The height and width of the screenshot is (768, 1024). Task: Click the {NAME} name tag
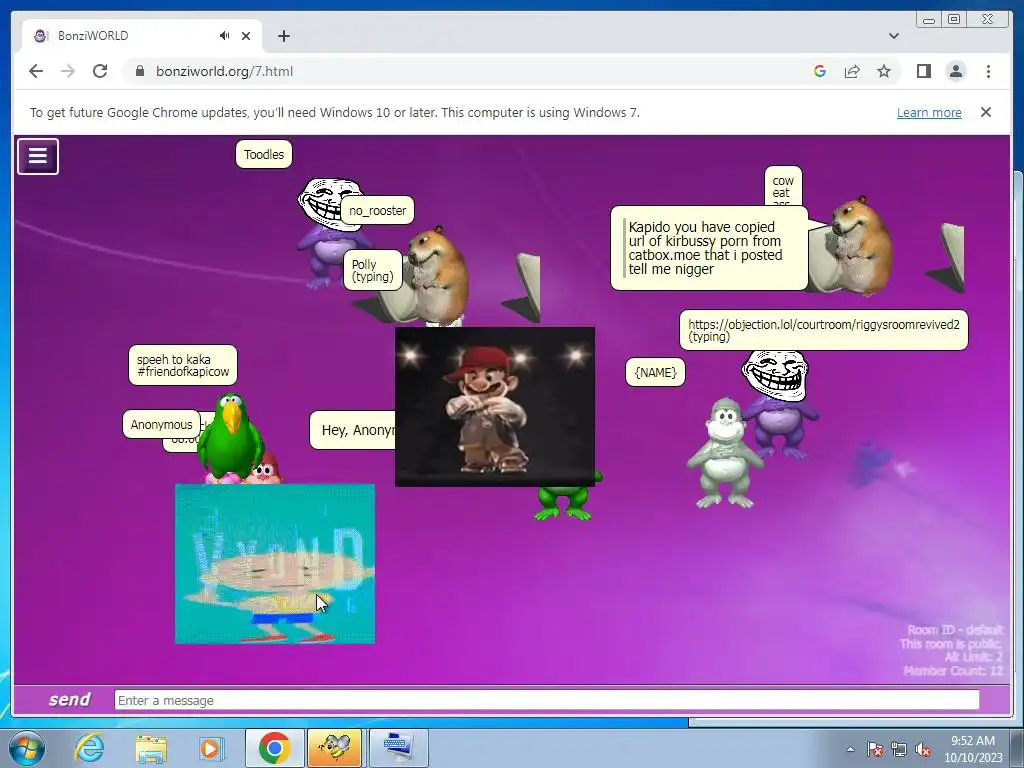point(655,372)
